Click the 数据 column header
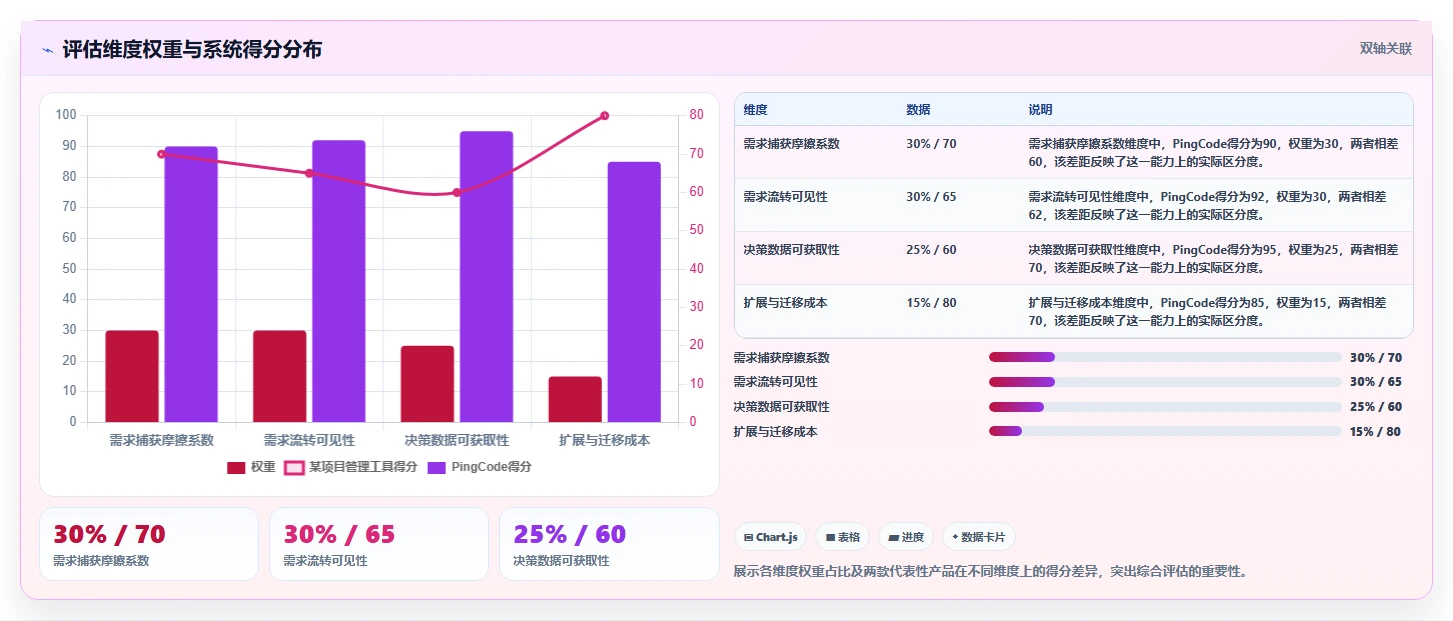This screenshot has width=1453, height=621. click(918, 110)
